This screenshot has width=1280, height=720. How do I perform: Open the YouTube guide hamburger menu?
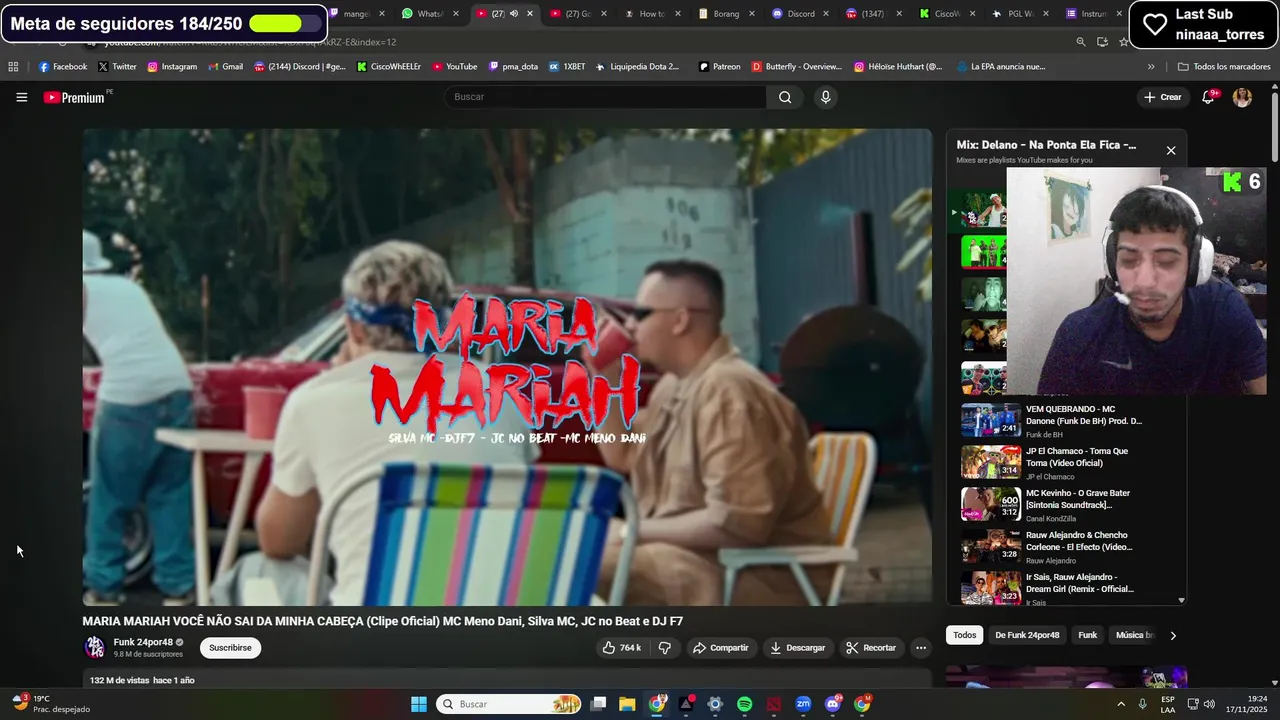[x=21, y=97]
